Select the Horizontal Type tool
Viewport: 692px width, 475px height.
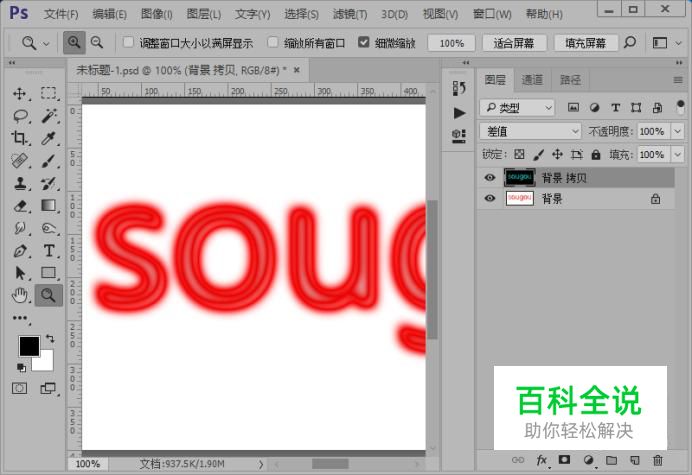(49, 251)
